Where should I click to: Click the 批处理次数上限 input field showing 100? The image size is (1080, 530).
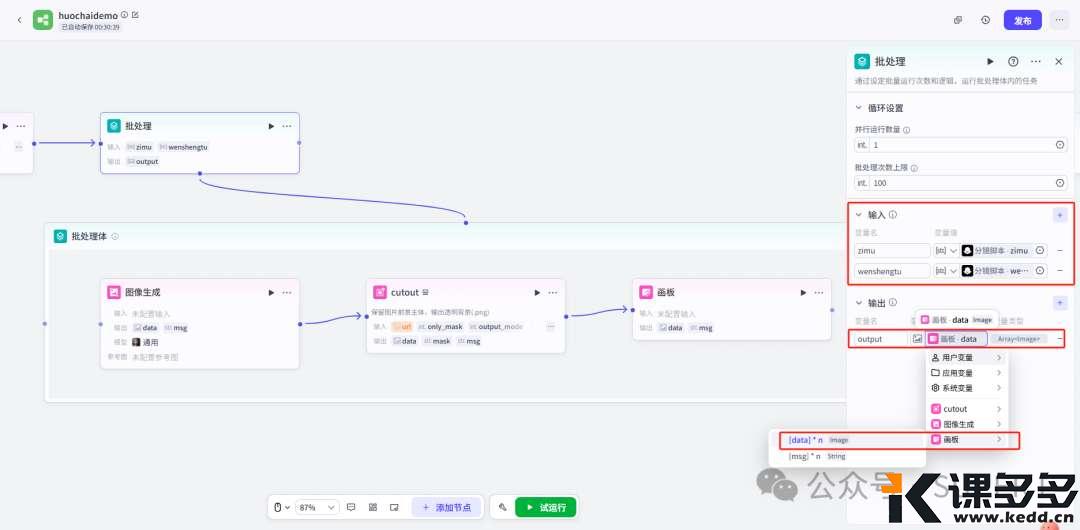coord(960,183)
